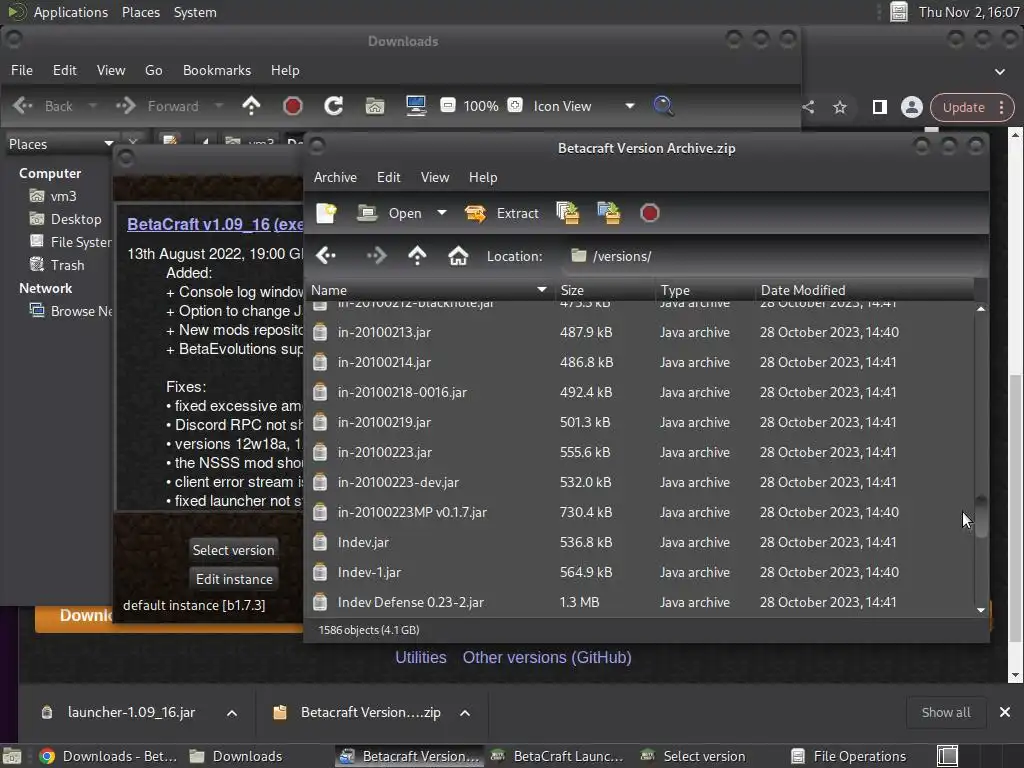Click Select version button in BetaCraft launcher
Viewport: 1024px width, 768px height.
234,550
